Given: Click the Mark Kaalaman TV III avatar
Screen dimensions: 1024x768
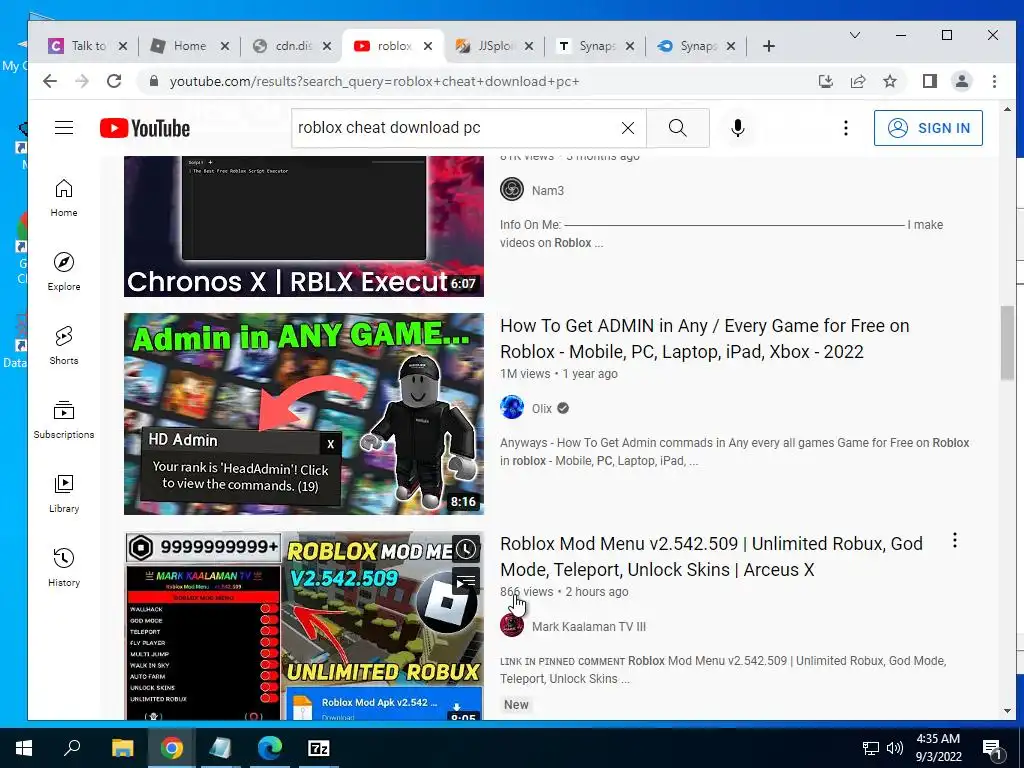Looking at the screenshot, I should [x=512, y=626].
